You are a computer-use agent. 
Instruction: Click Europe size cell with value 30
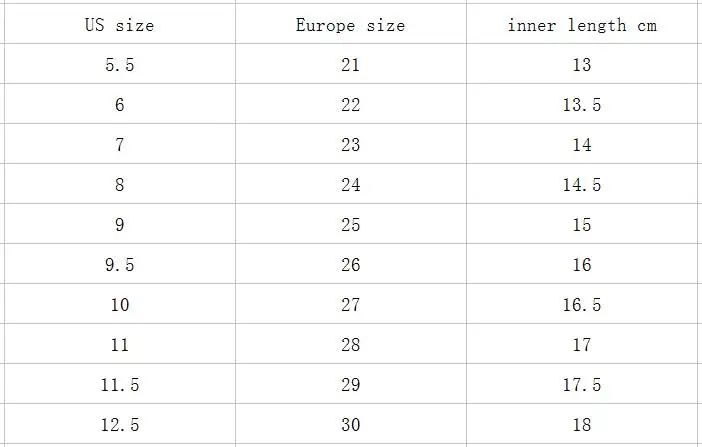(350, 425)
